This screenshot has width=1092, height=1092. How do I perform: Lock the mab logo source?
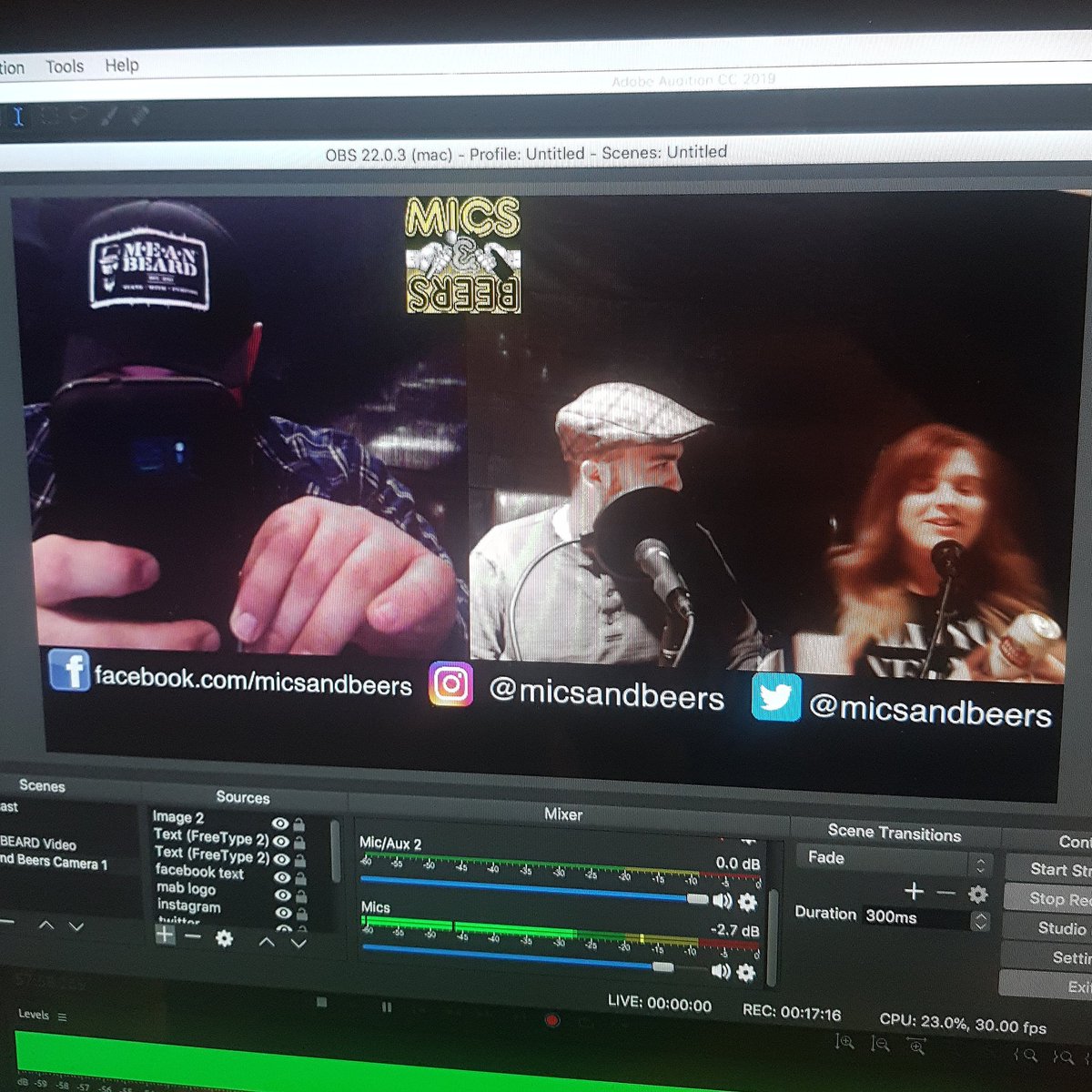[x=301, y=896]
